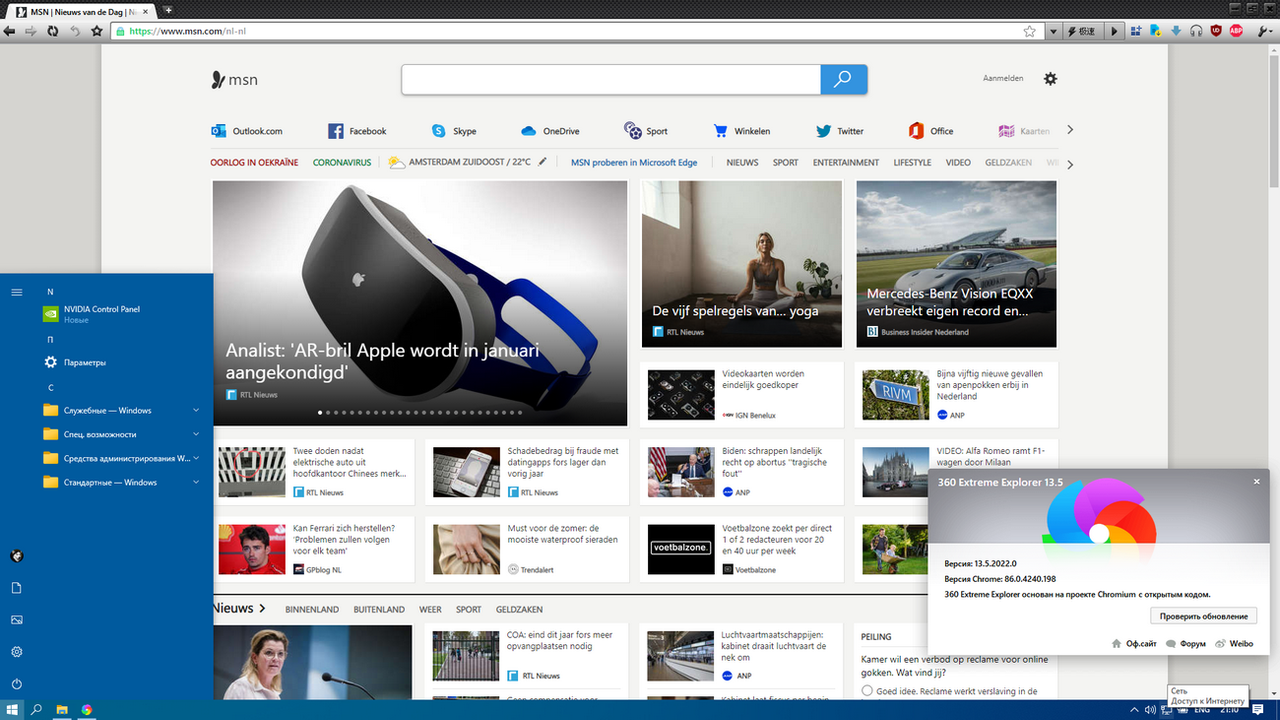Show more shortcuts with right chevron
This screenshot has width=1280, height=720.
coord(1070,130)
